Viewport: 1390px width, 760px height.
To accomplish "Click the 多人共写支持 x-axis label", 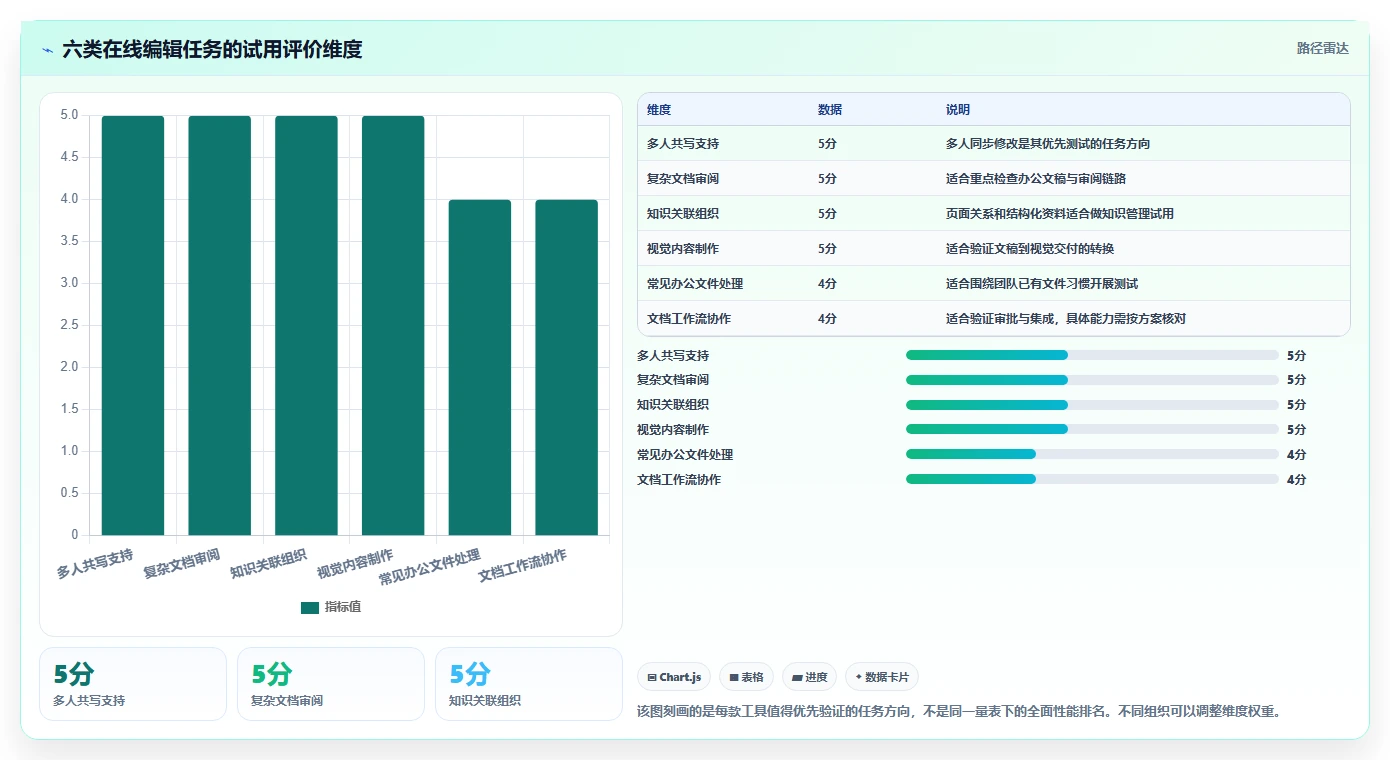I will [x=95, y=564].
